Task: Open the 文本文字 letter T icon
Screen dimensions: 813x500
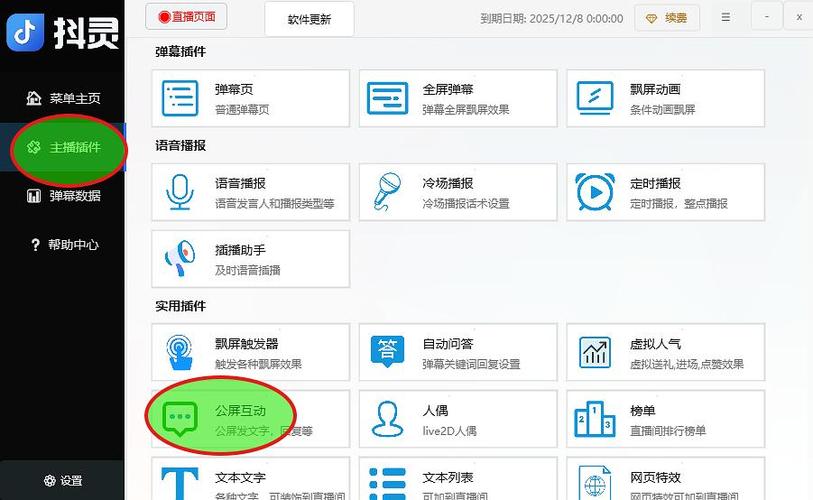Action: [180, 483]
